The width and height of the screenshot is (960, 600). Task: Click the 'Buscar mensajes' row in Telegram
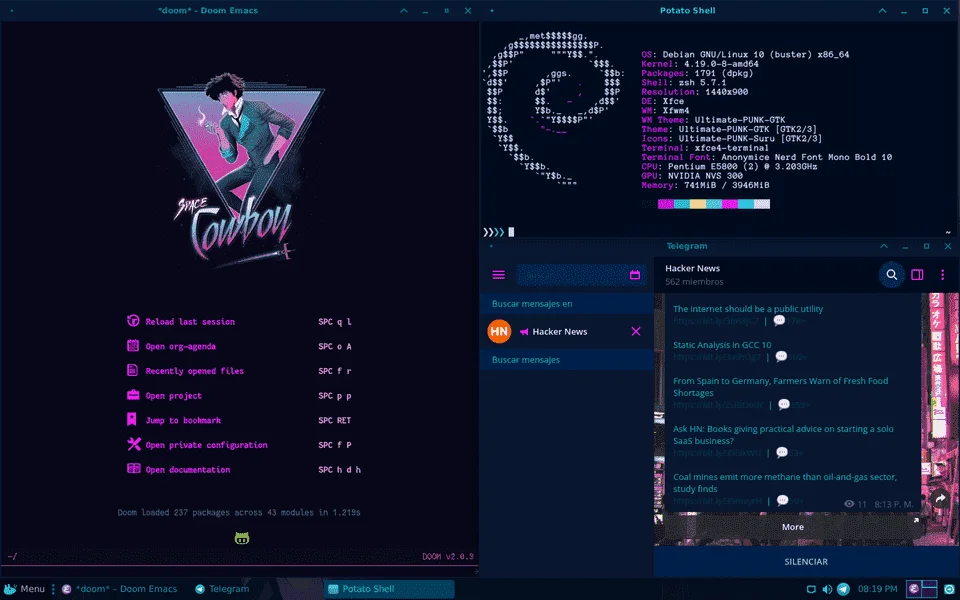568,359
